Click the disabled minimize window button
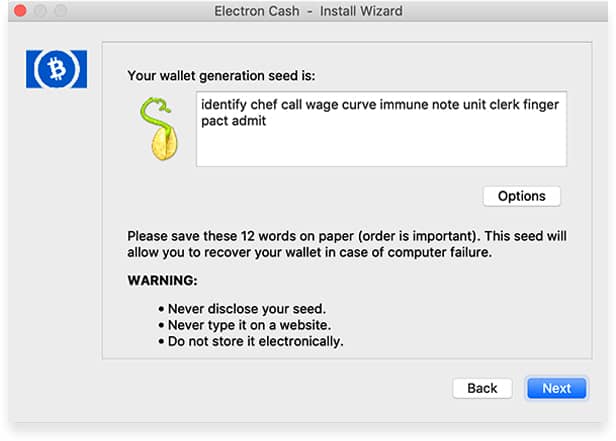The height and width of the screenshot is (441, 616). (40, 11)
